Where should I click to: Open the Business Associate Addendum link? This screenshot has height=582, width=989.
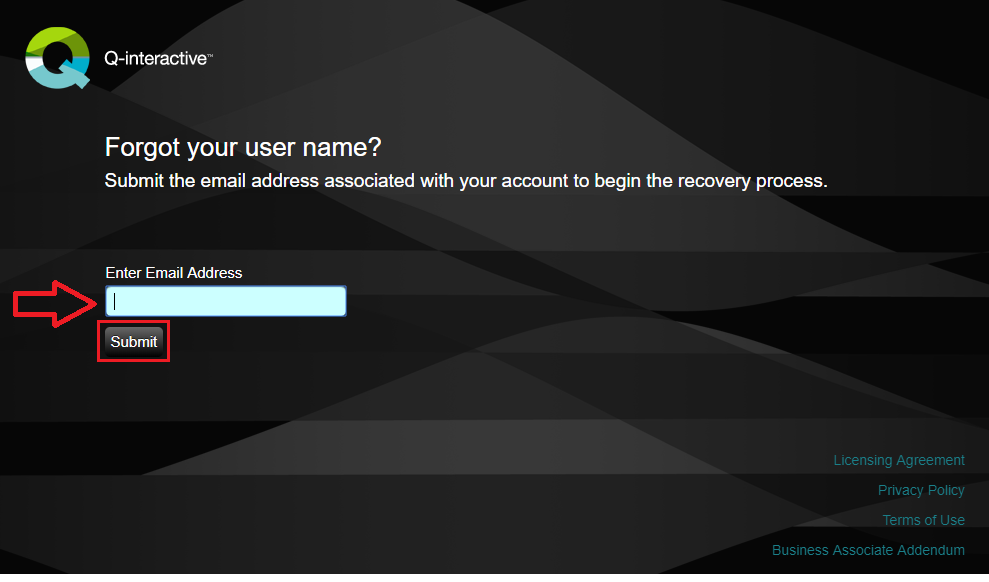coord(868,550)
